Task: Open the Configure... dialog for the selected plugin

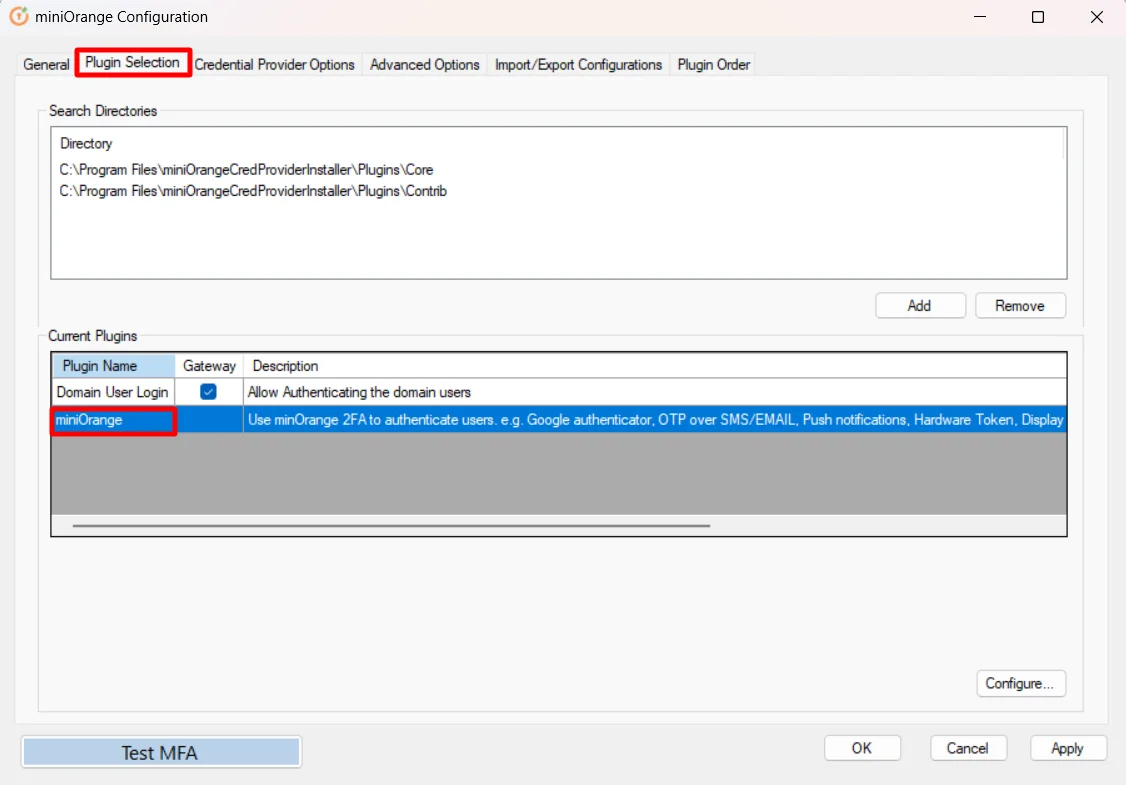Action: point(1021,683)
